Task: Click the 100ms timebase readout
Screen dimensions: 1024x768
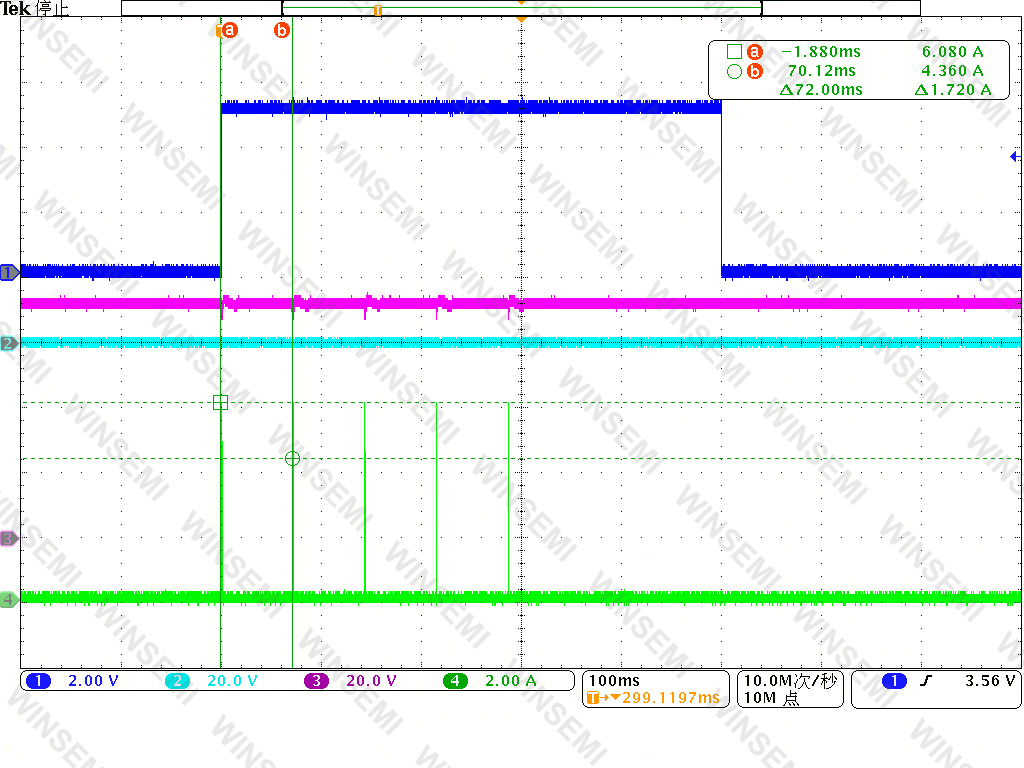Action: tap(615, 680)
